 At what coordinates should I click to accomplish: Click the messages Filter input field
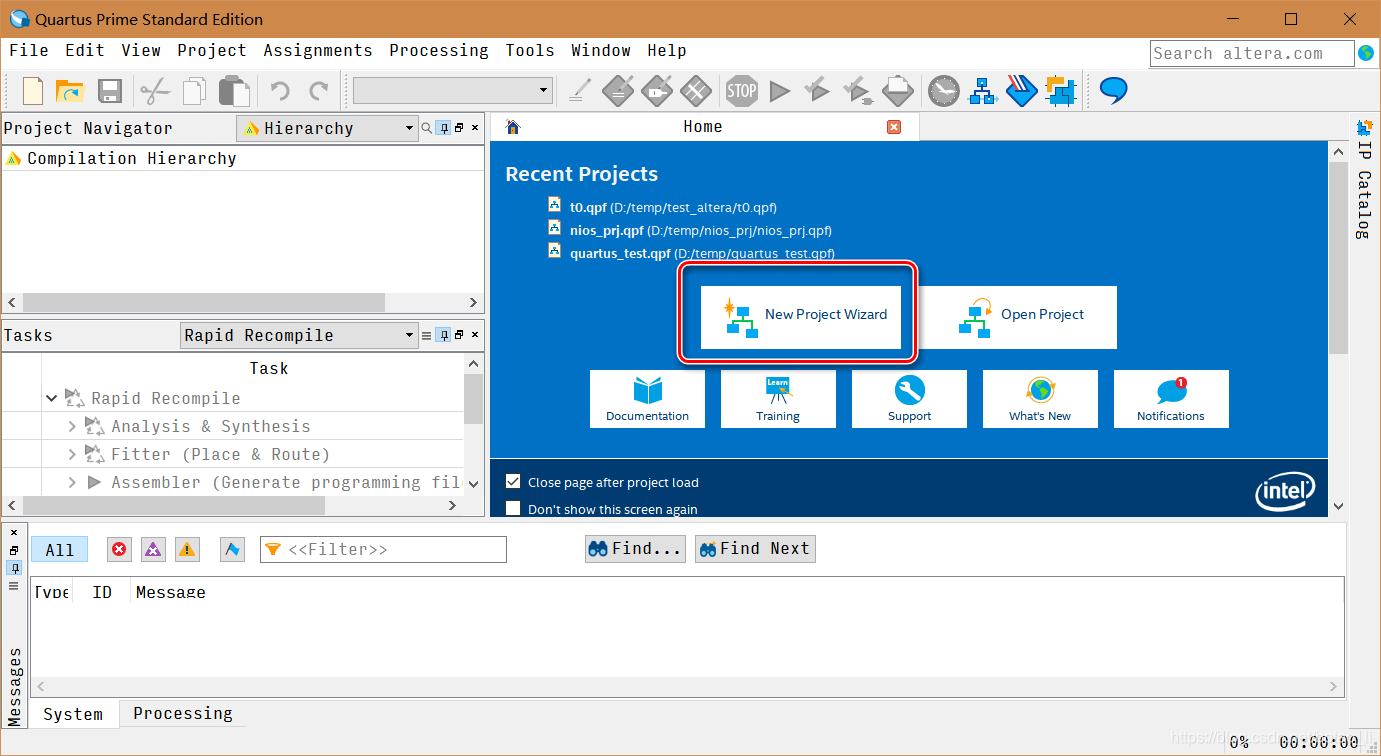click(x=383, y=549)
